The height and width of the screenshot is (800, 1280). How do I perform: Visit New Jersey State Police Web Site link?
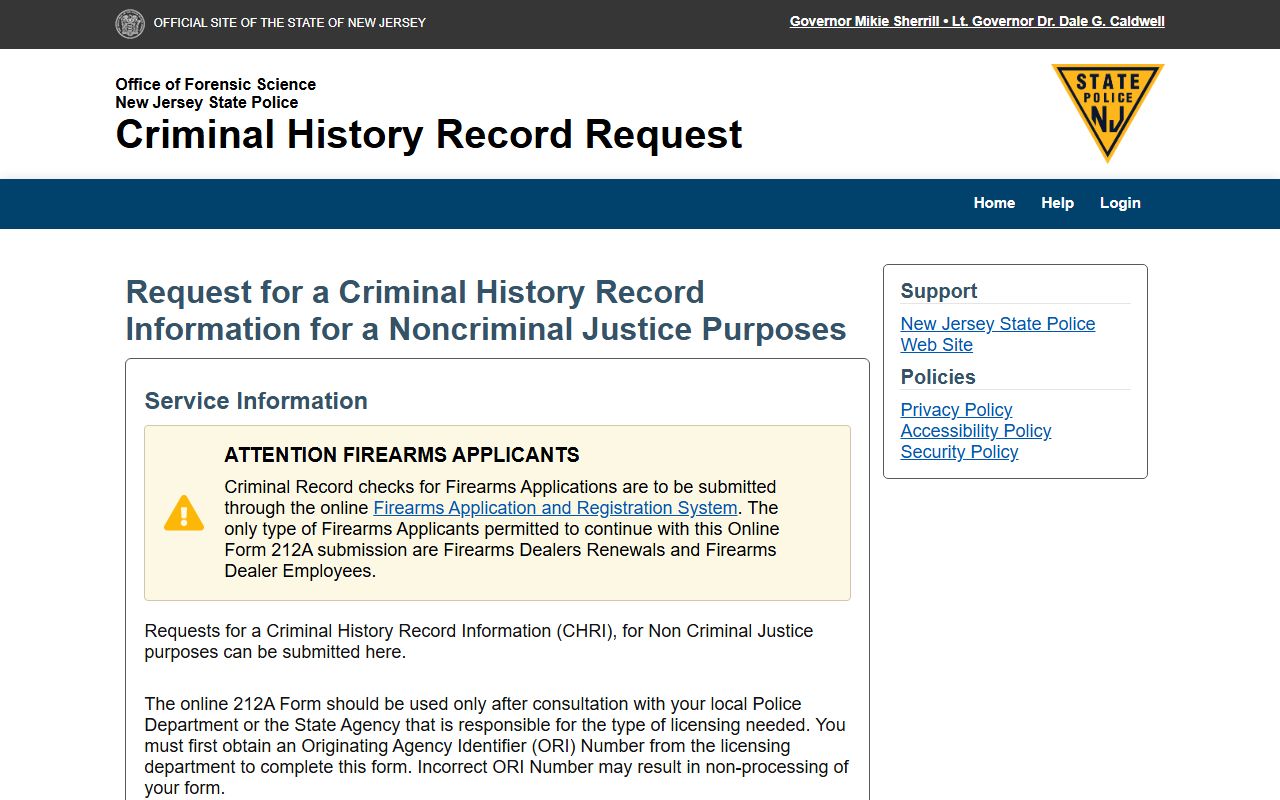pyautogui.click(x=998, y=334)
